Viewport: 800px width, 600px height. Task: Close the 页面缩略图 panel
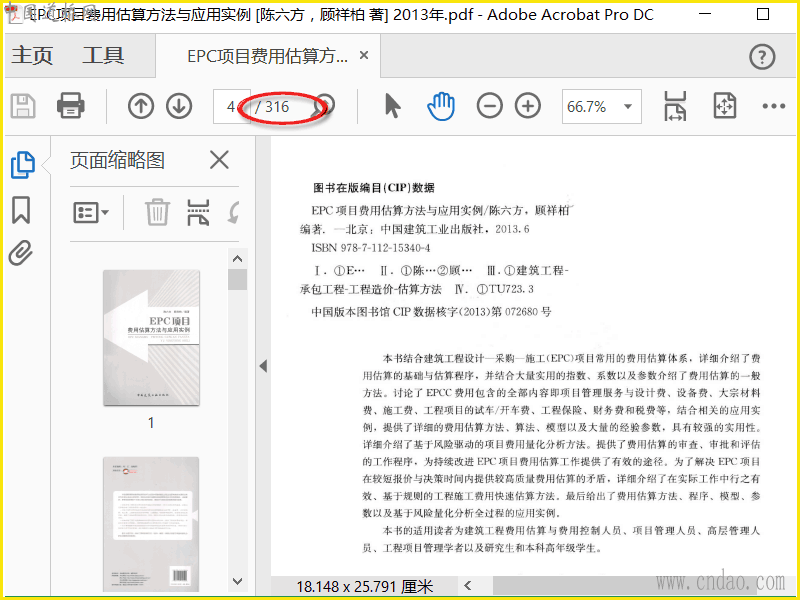(x=219, y=160)
